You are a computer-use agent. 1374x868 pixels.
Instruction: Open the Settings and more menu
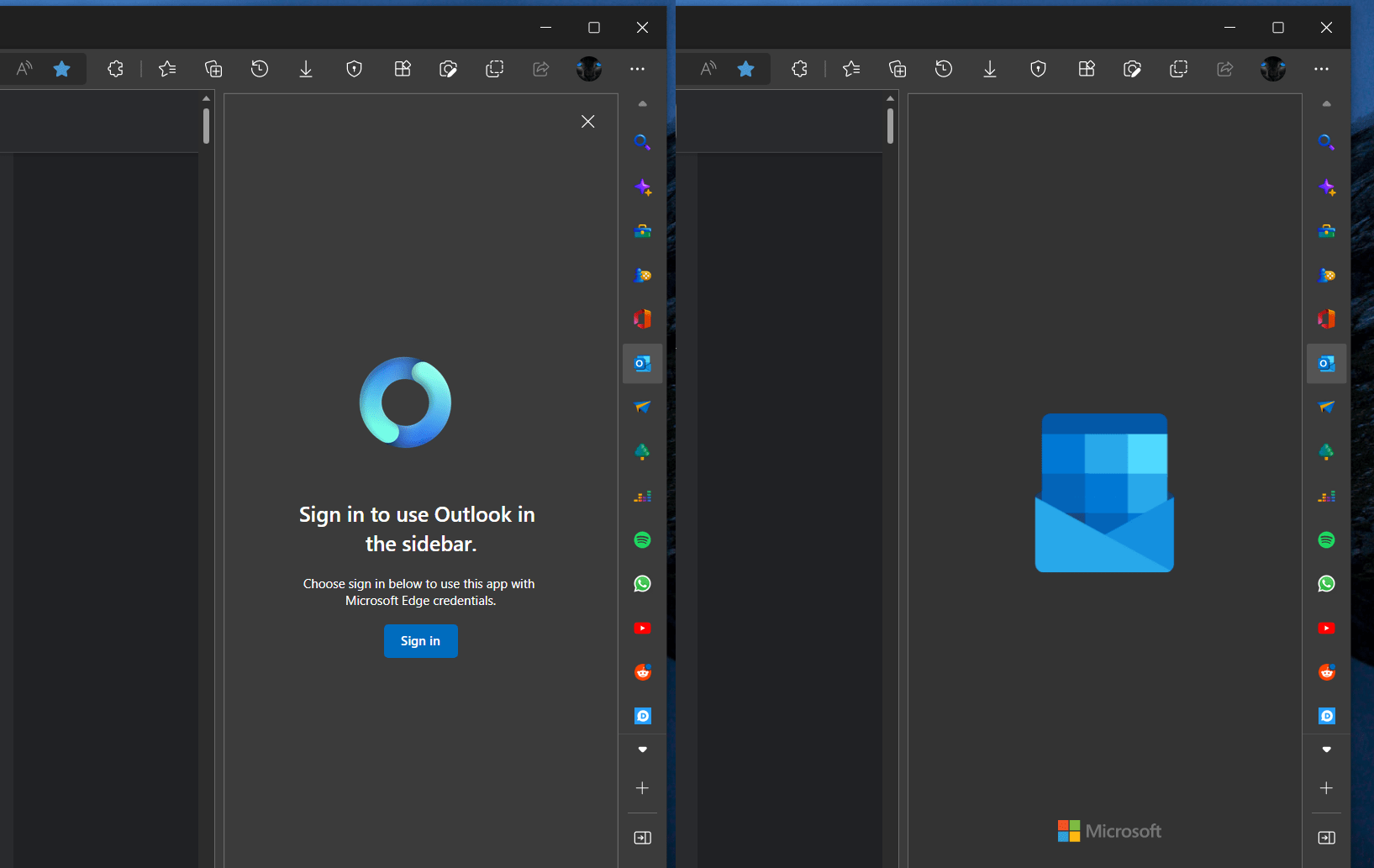click(638, 69)
